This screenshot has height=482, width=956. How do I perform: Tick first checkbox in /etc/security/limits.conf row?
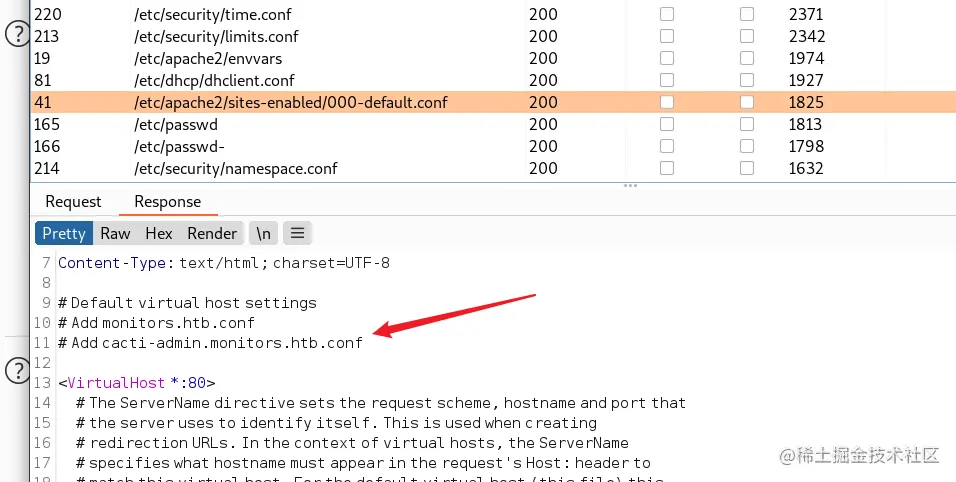click(667, 36)
